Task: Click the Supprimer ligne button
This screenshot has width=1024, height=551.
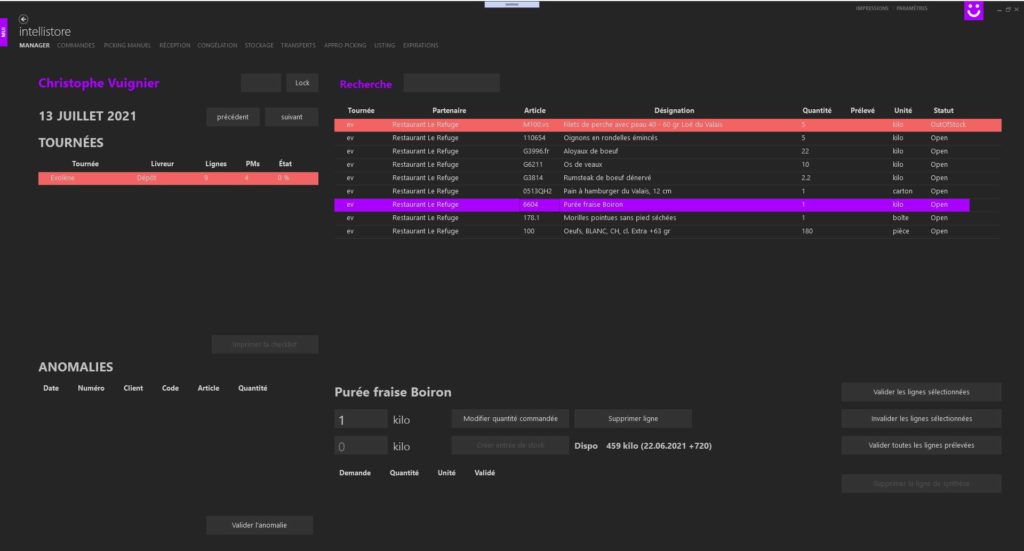Action: click(632, 418)
